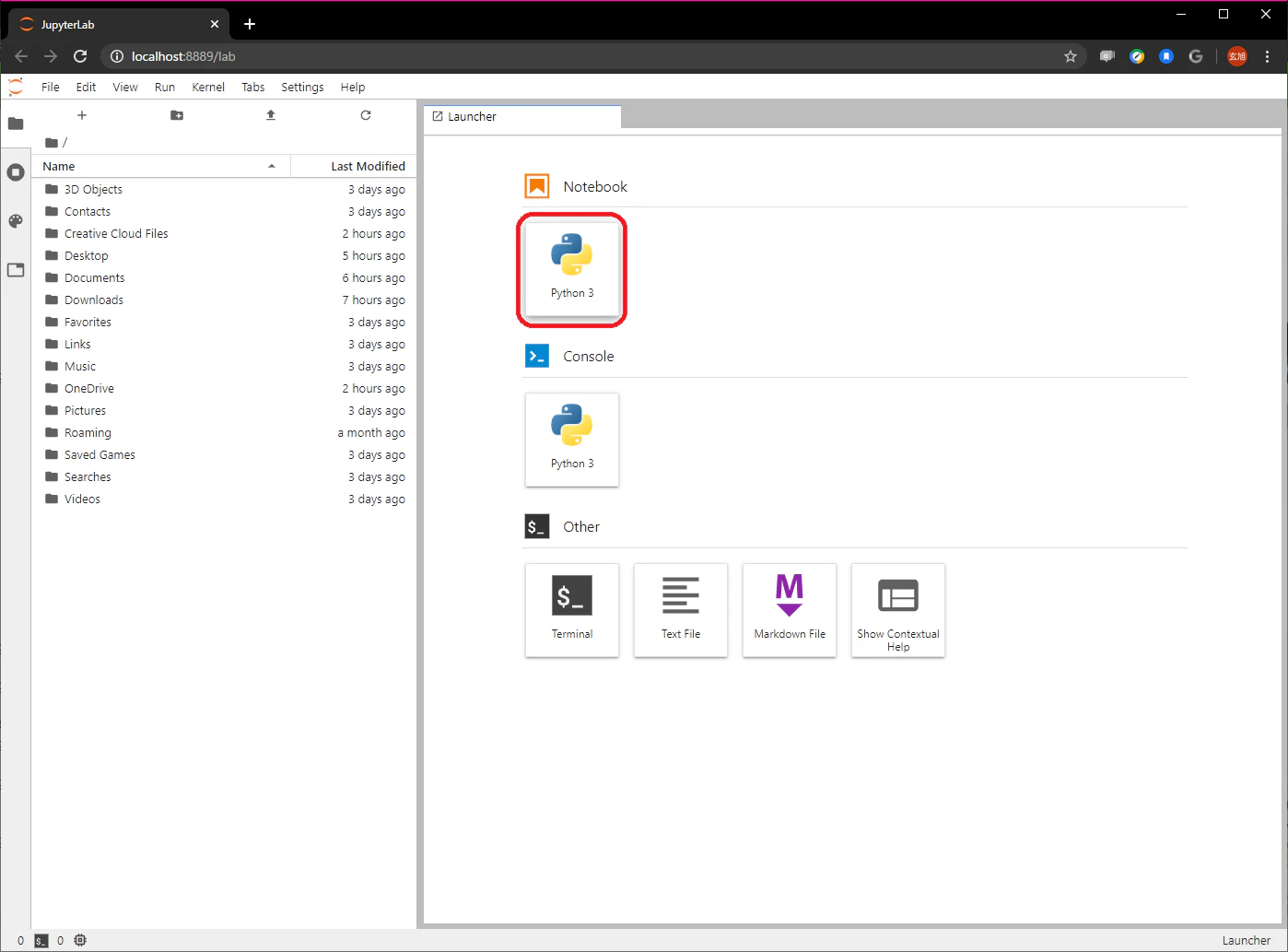
Task: Click the kernel gear icon in status bar
Action: [x=80, y=941]
